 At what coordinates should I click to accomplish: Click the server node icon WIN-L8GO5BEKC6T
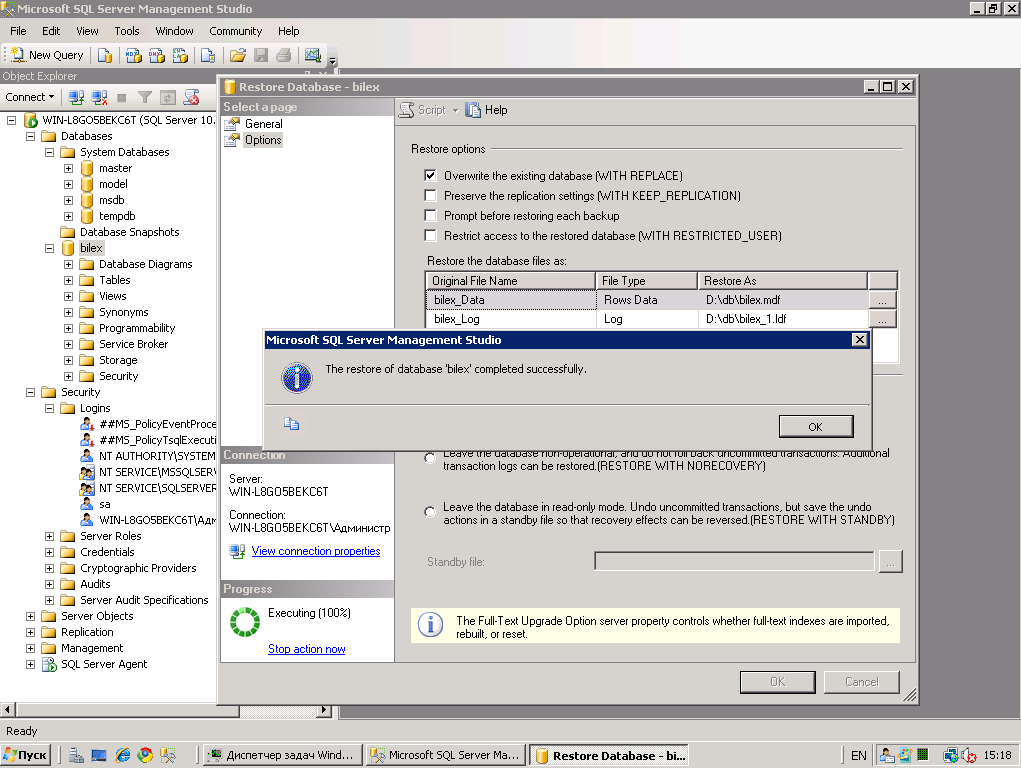pyautogui.click(x=31, y=121)
